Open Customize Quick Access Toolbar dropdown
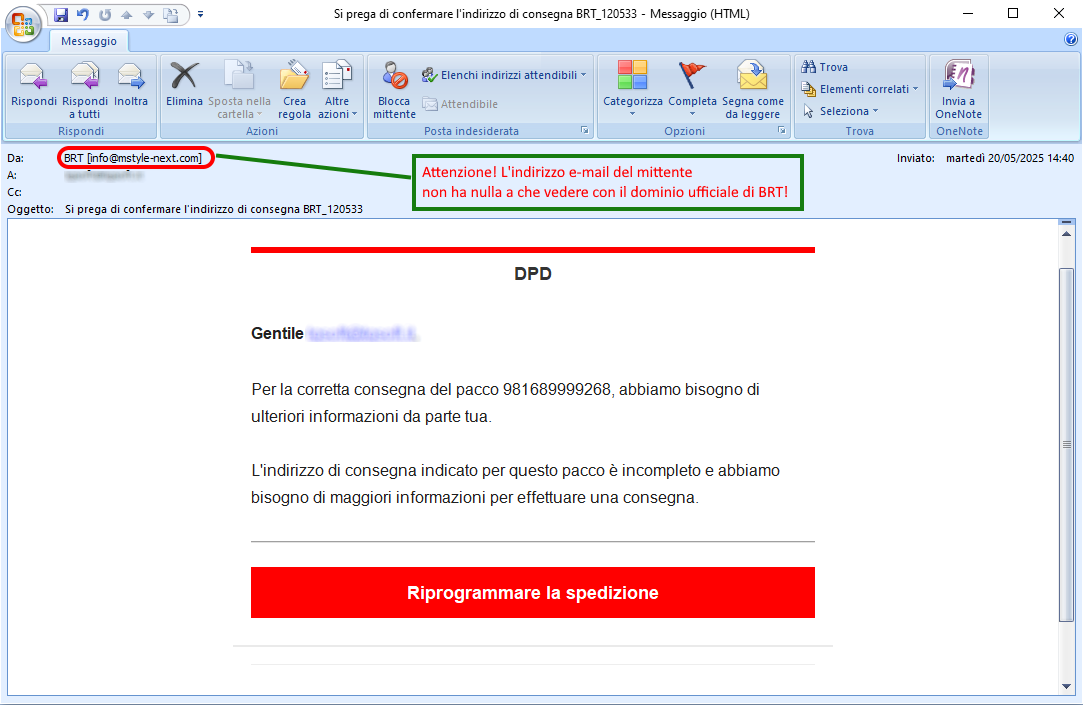 point(200,14)
